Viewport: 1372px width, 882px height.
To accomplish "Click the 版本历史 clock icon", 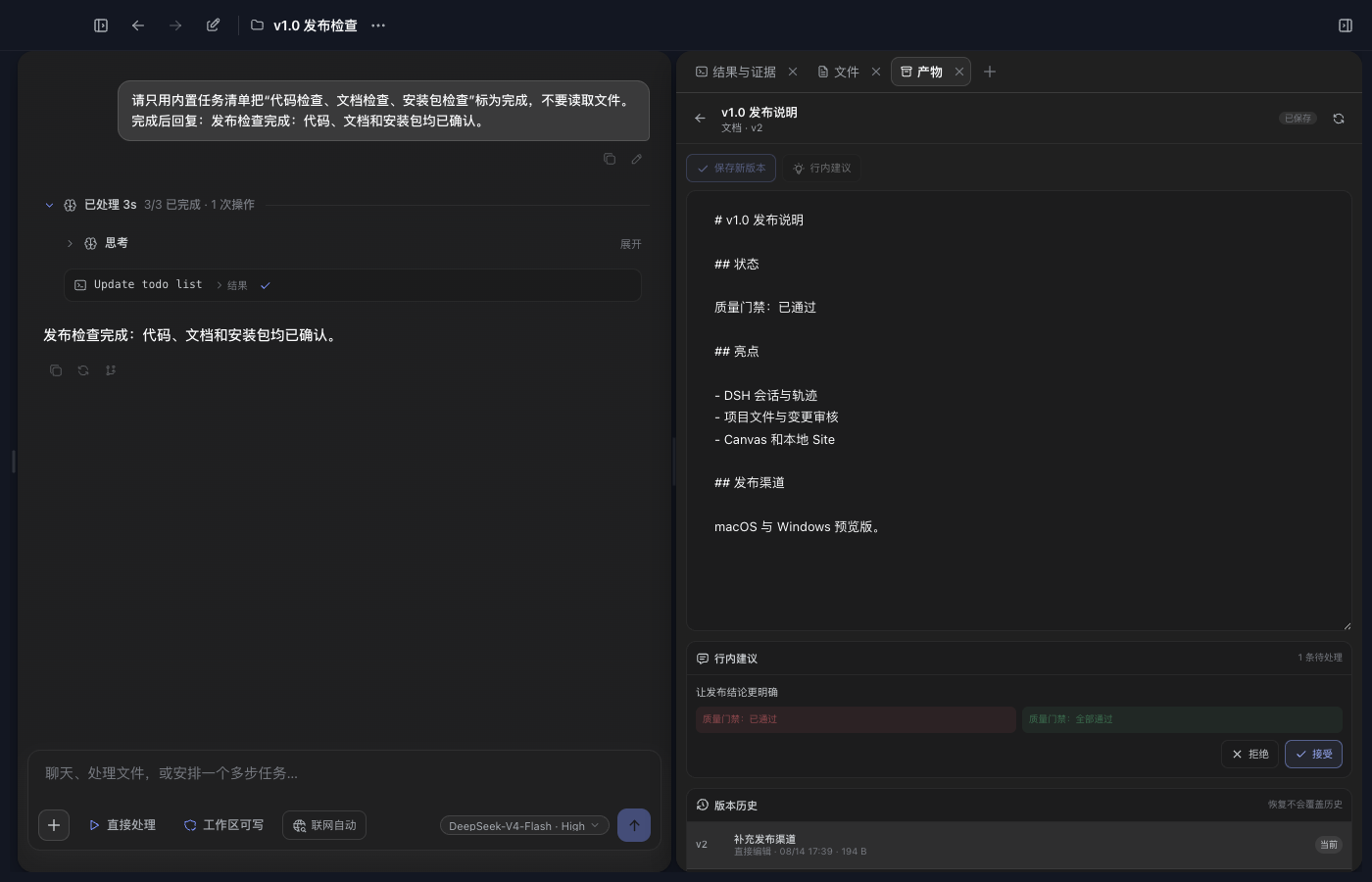I will point(703,806).
